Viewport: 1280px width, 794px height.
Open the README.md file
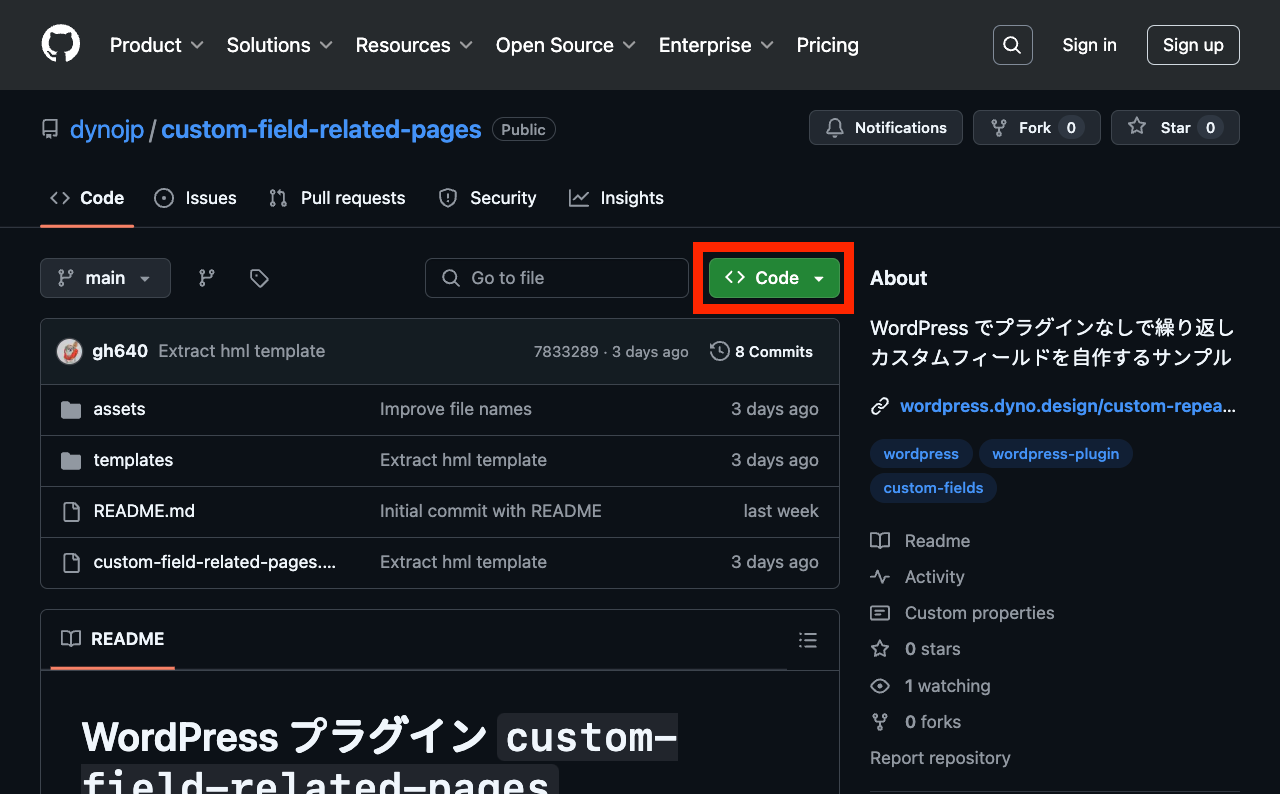click(x=144, y=511)
